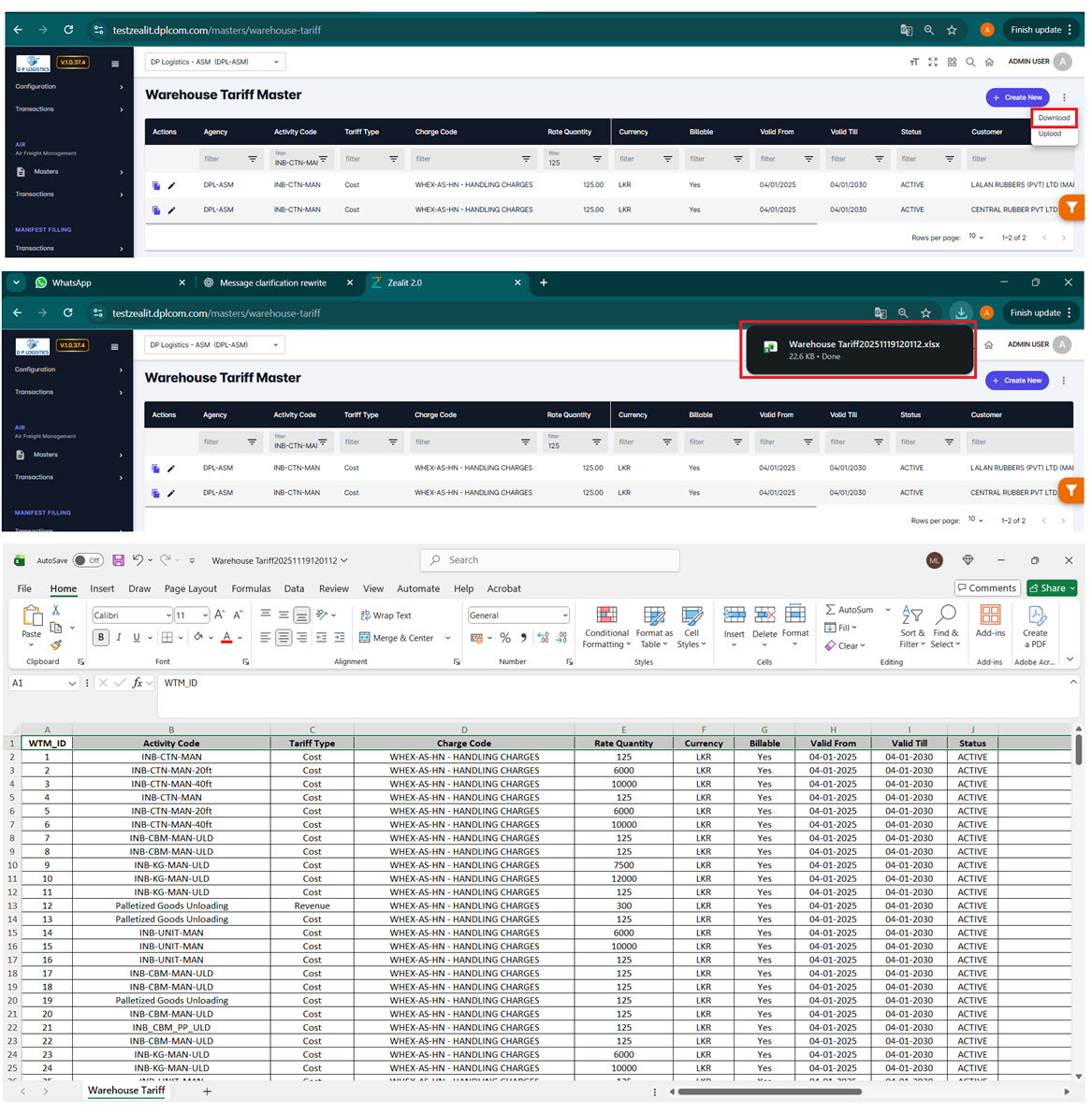Screen dimensions: 1092x1114
Task: Select the Find & Select magnifier icon
Action: point(946,615)
